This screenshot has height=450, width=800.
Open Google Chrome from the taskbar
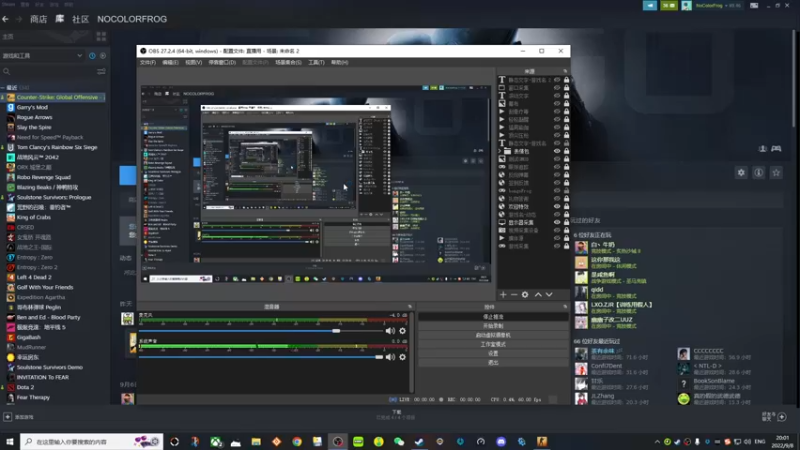click(297, 441)
